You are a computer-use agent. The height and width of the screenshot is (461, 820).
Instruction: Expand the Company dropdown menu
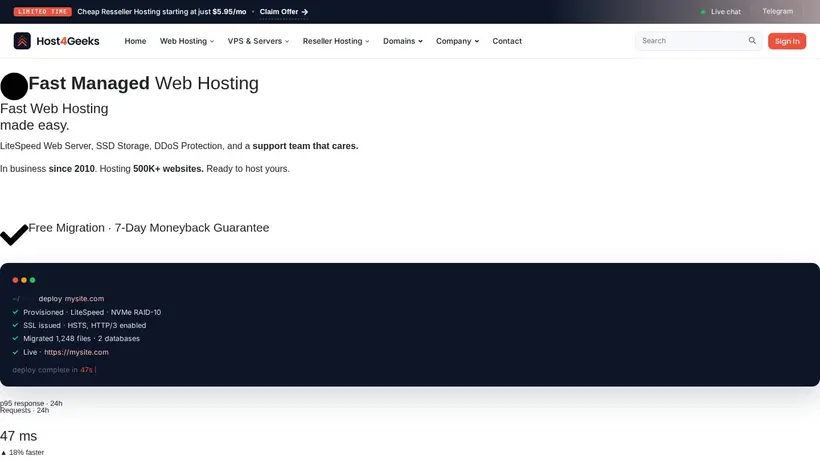pos(457,41)
